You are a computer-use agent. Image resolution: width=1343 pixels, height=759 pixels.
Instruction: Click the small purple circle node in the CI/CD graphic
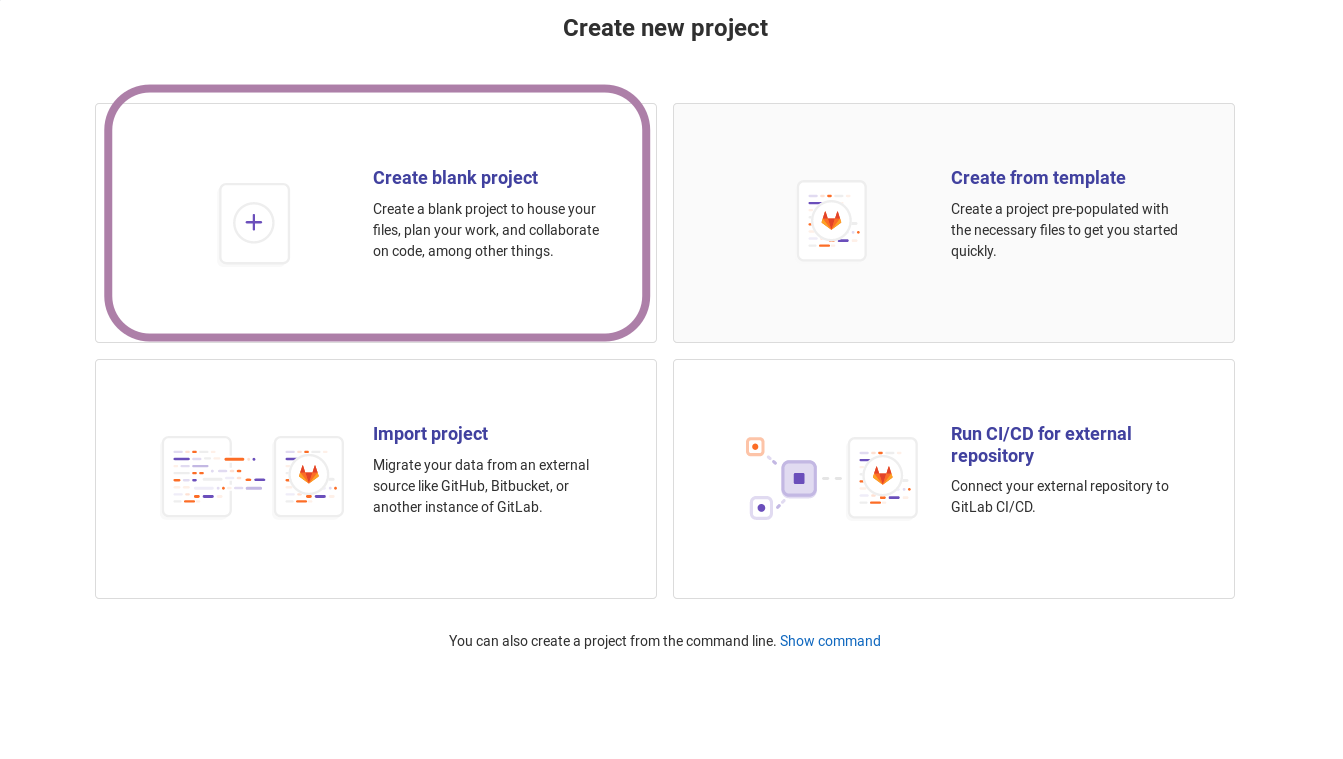[x=761, y=508]
